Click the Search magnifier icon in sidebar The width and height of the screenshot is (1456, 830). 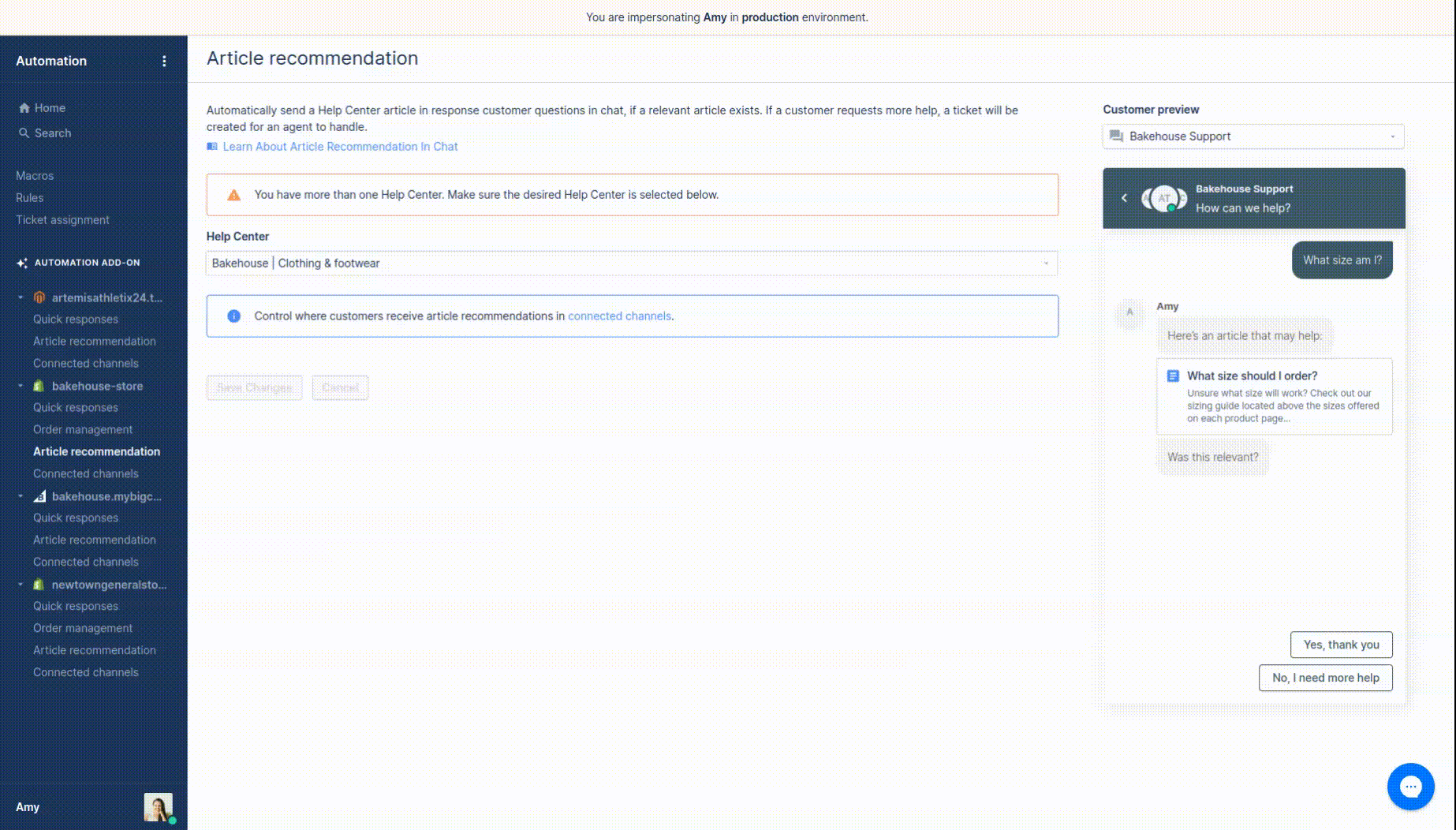pyautogui.click(x=24, y=133)
